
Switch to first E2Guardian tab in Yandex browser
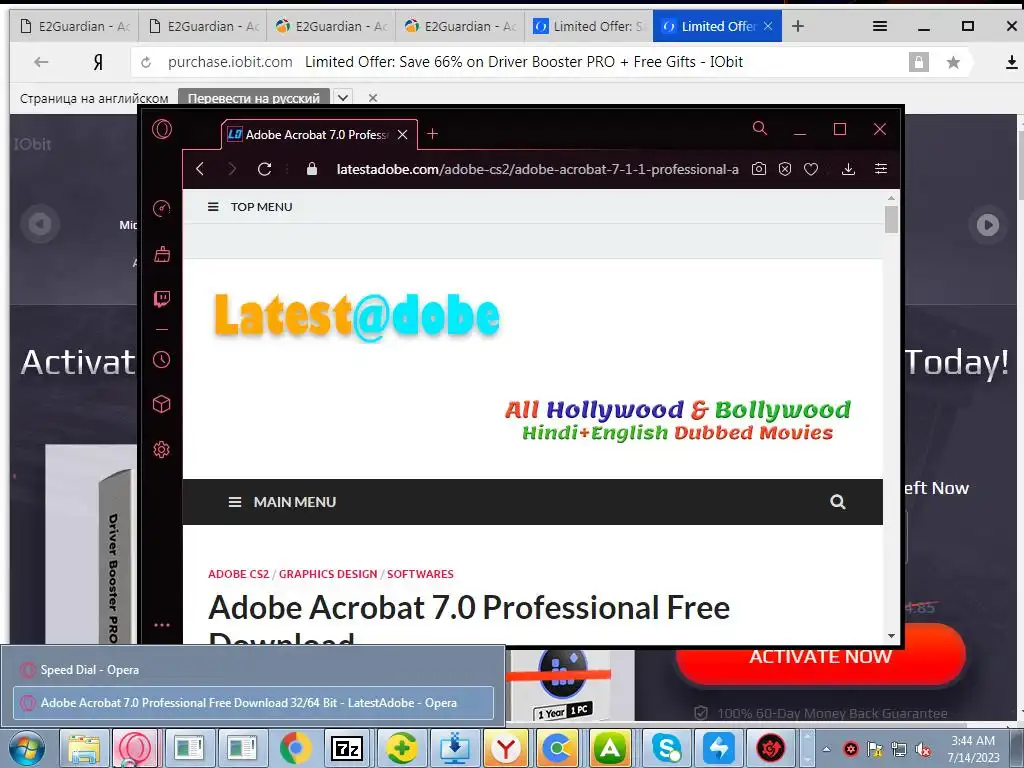point(74,26)
